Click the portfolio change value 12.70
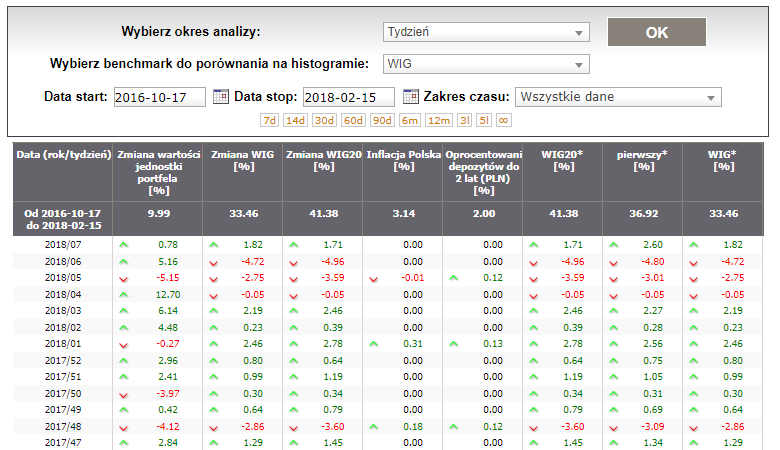This screenshot has height=450, width=780. click(x=168, y=295)
